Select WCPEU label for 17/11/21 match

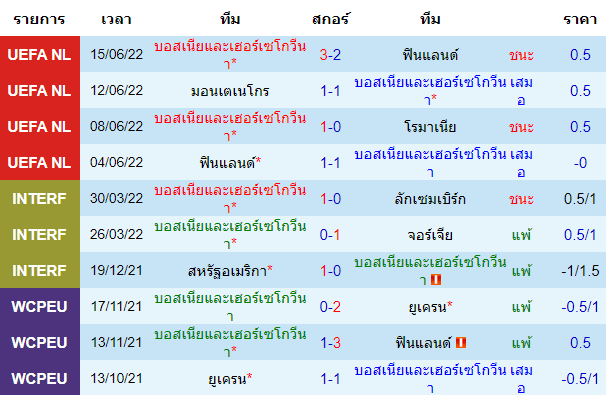coord(39,306)
